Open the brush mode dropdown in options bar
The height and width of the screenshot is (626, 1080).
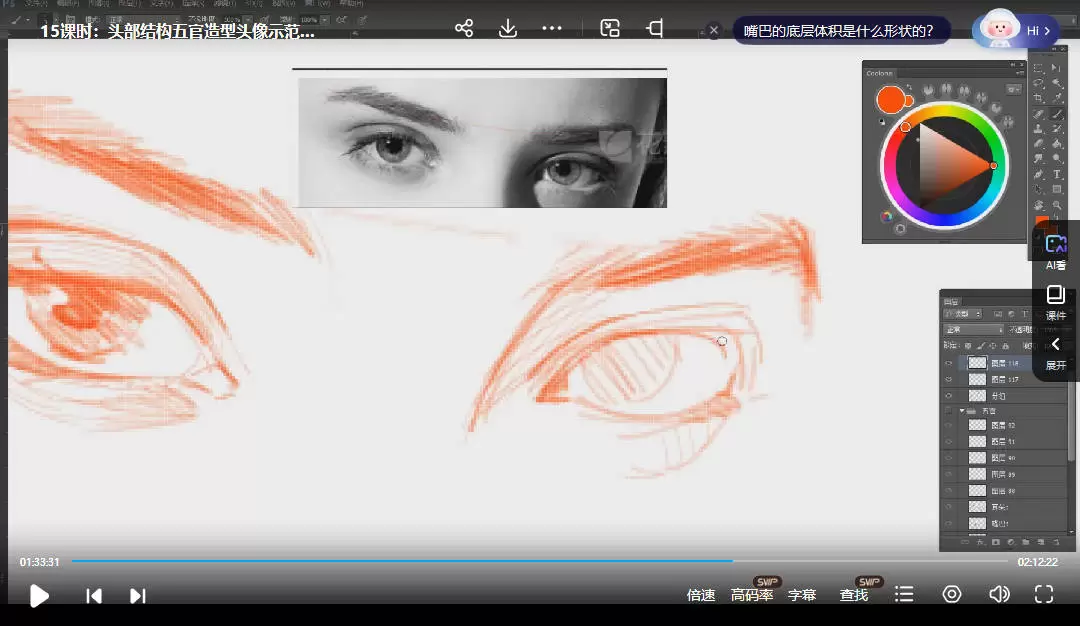(x=143, y=19)
